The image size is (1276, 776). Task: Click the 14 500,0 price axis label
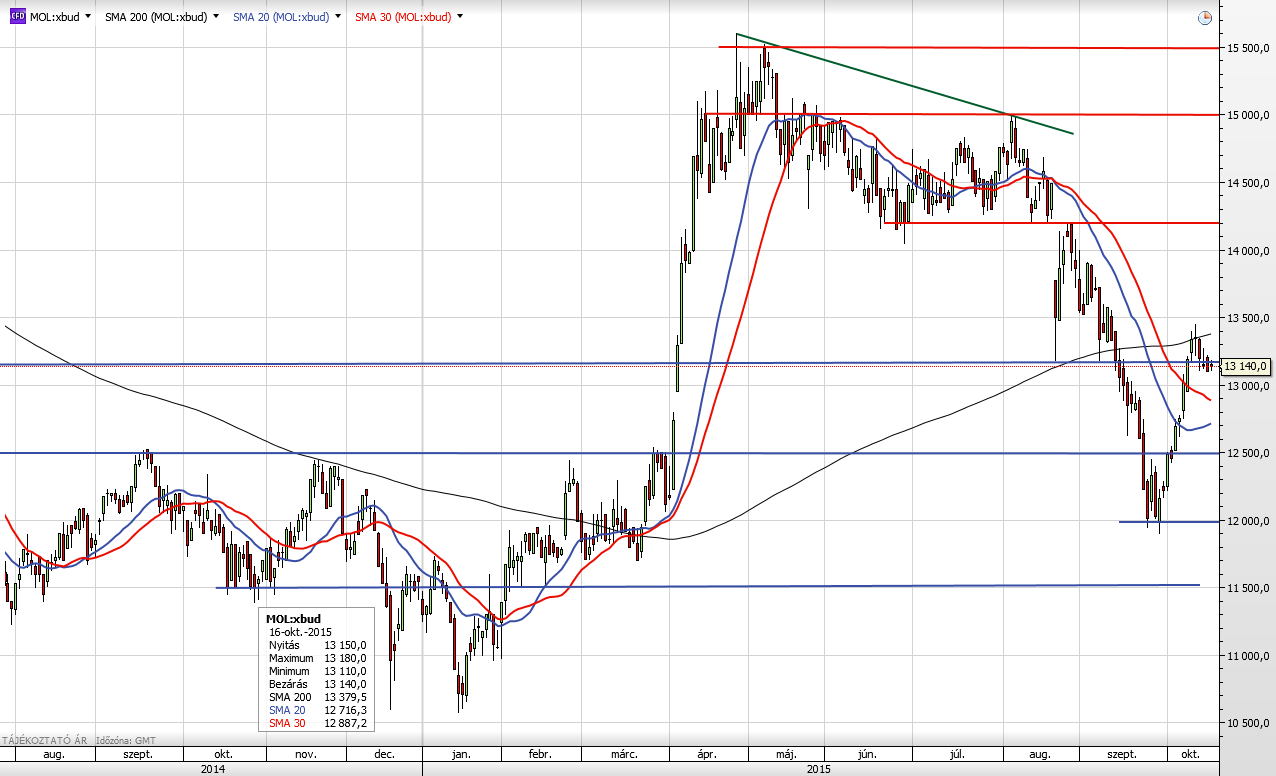1247,183
